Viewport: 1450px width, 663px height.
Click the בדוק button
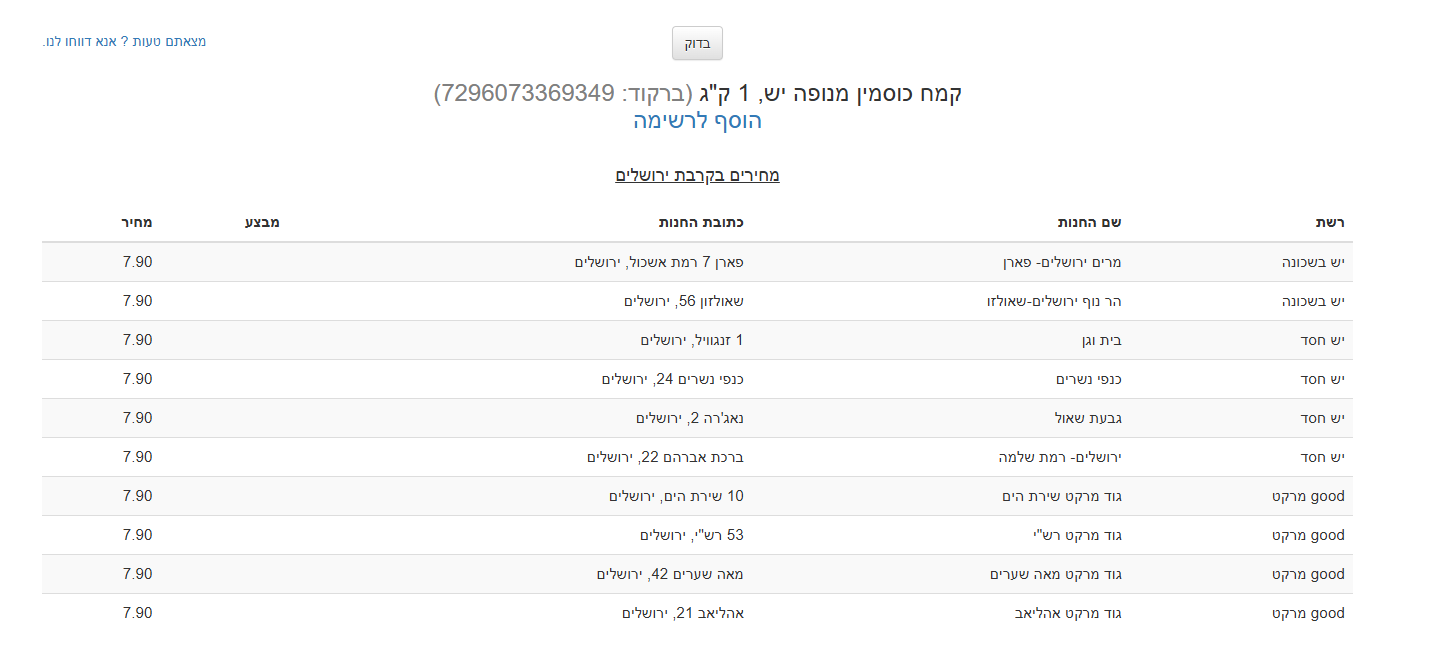696,43
